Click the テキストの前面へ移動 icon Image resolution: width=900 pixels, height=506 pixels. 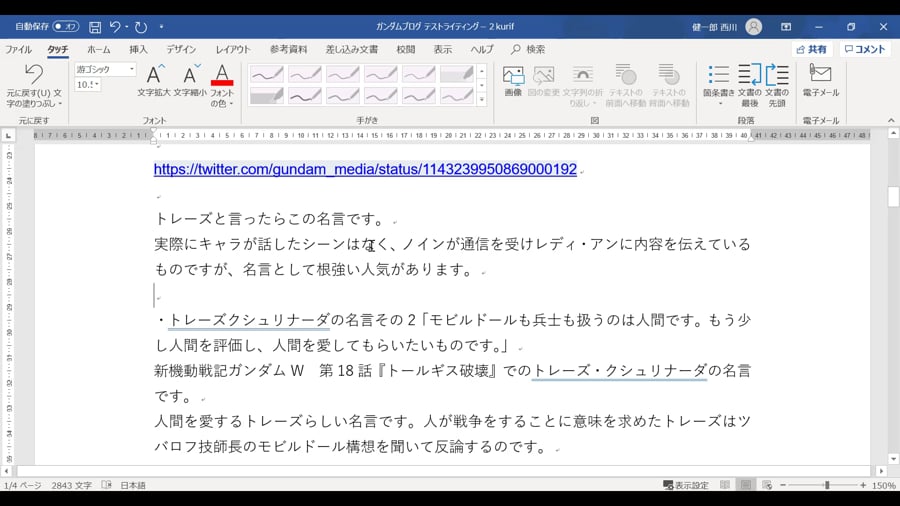[626, 85]
